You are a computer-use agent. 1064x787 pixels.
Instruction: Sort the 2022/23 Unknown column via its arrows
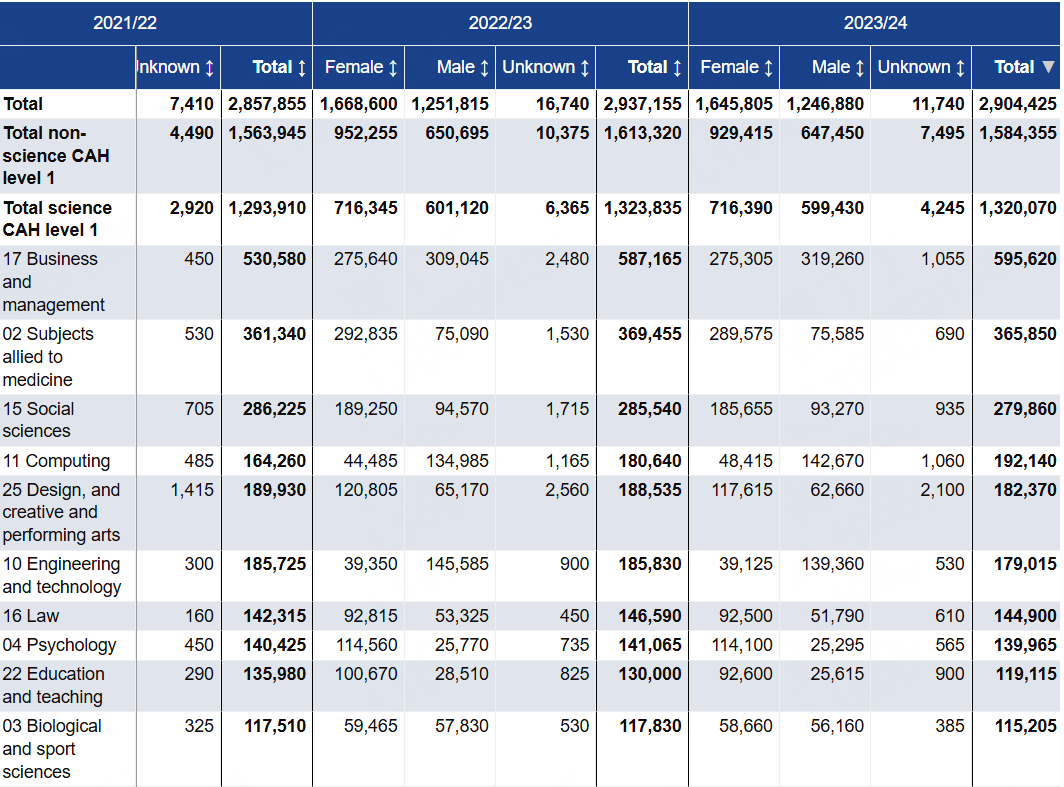[585, 68]
